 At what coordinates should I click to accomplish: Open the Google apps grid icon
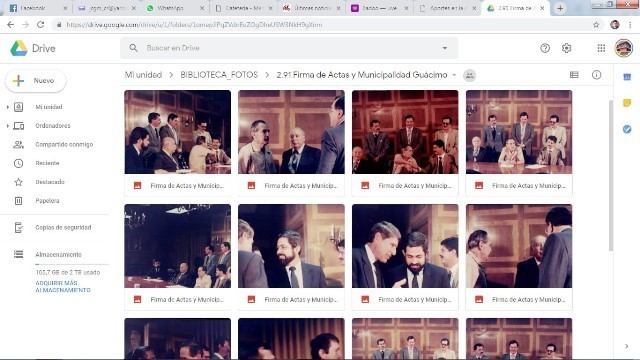point(601,48)
